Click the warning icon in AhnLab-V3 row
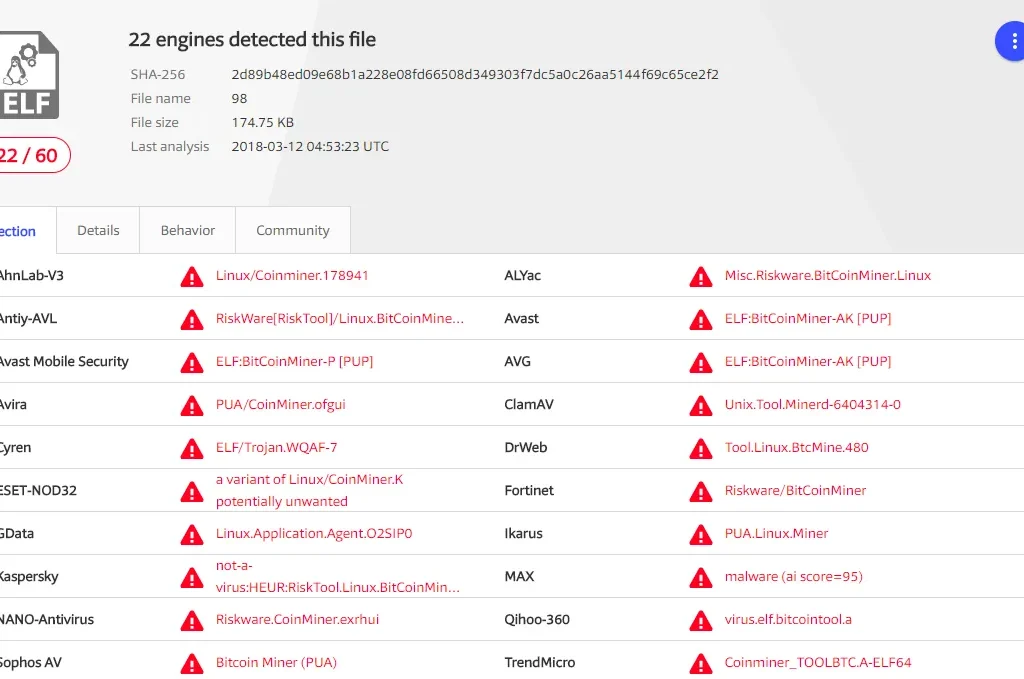1024x679 pixels. (x=192, y=277)
